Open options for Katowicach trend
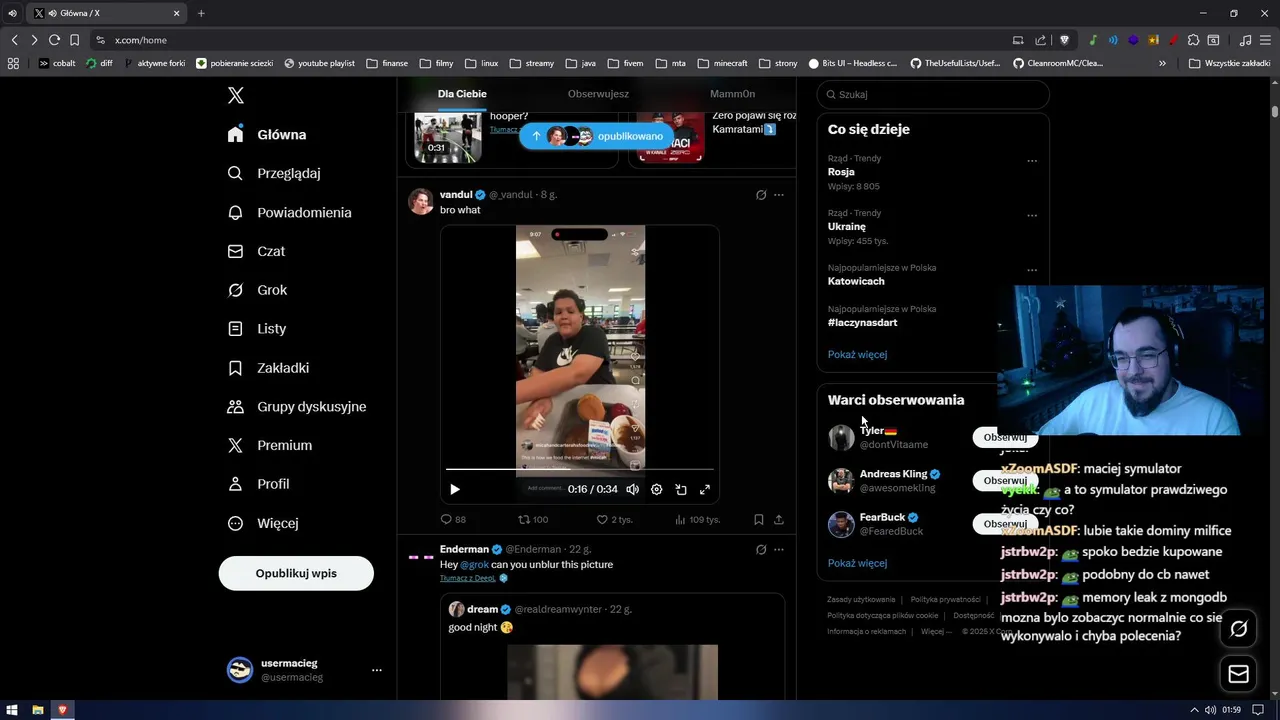Image resolution: width=1280 pixels, height=720 pixels. (1032, 270)
